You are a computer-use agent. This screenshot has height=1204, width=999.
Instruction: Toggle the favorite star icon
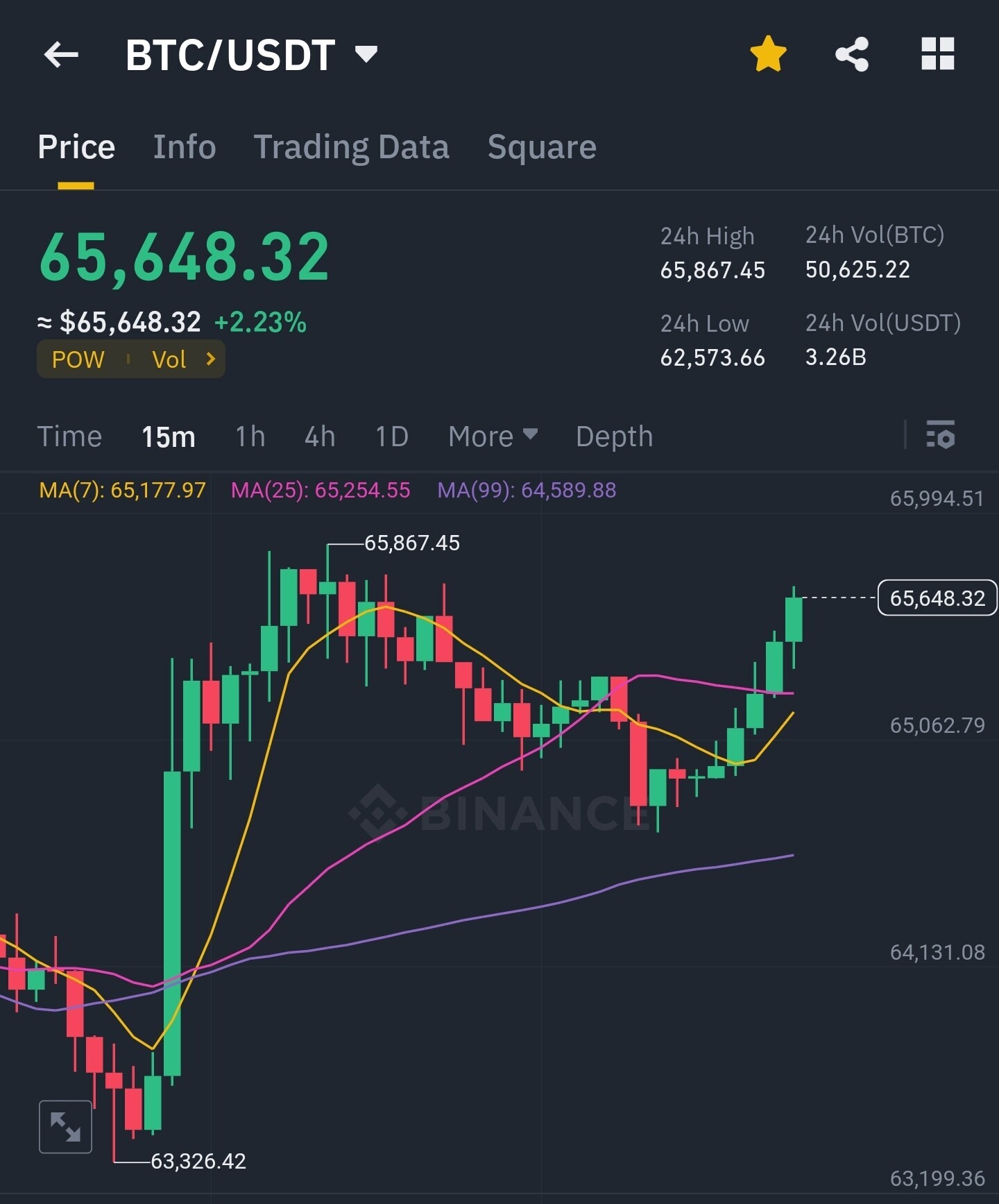(x=768, y=54)
